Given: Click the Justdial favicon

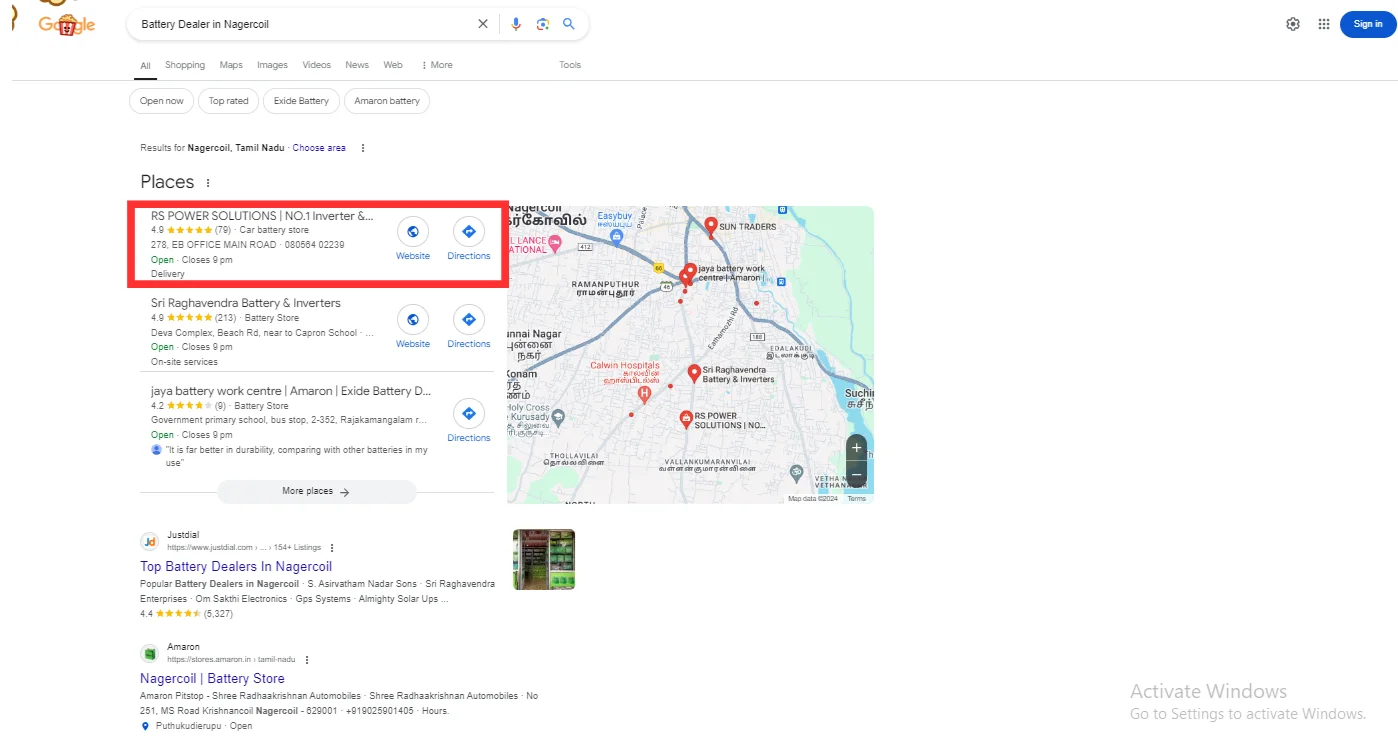Looking at the screenshot, I should point(150,542).
